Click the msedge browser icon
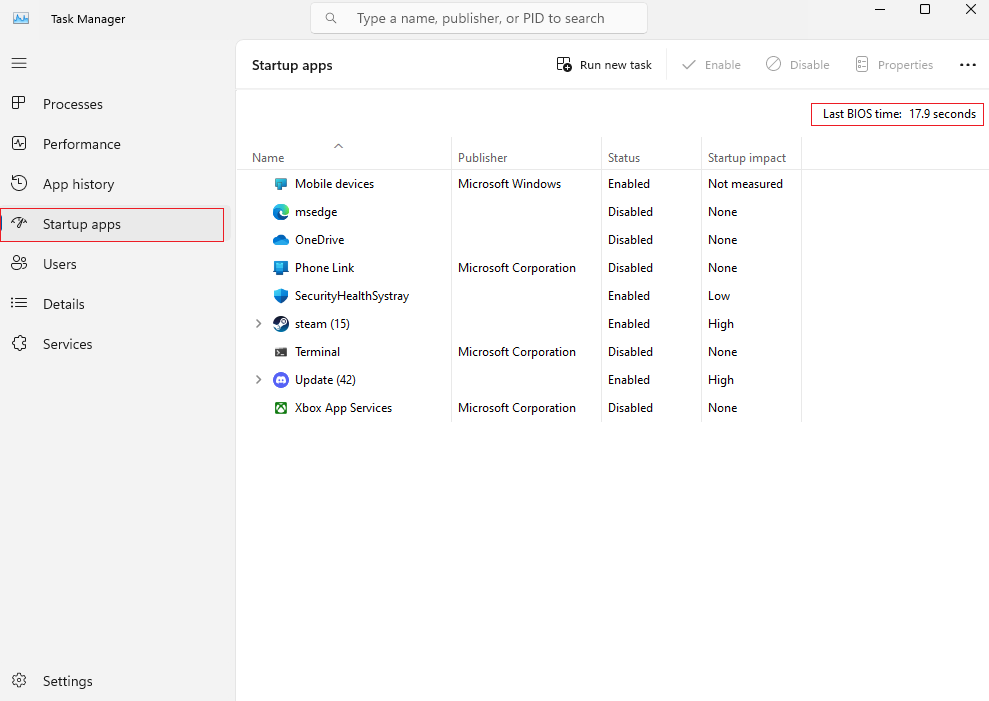Screen dimensions: 989x701 (281, 212)
